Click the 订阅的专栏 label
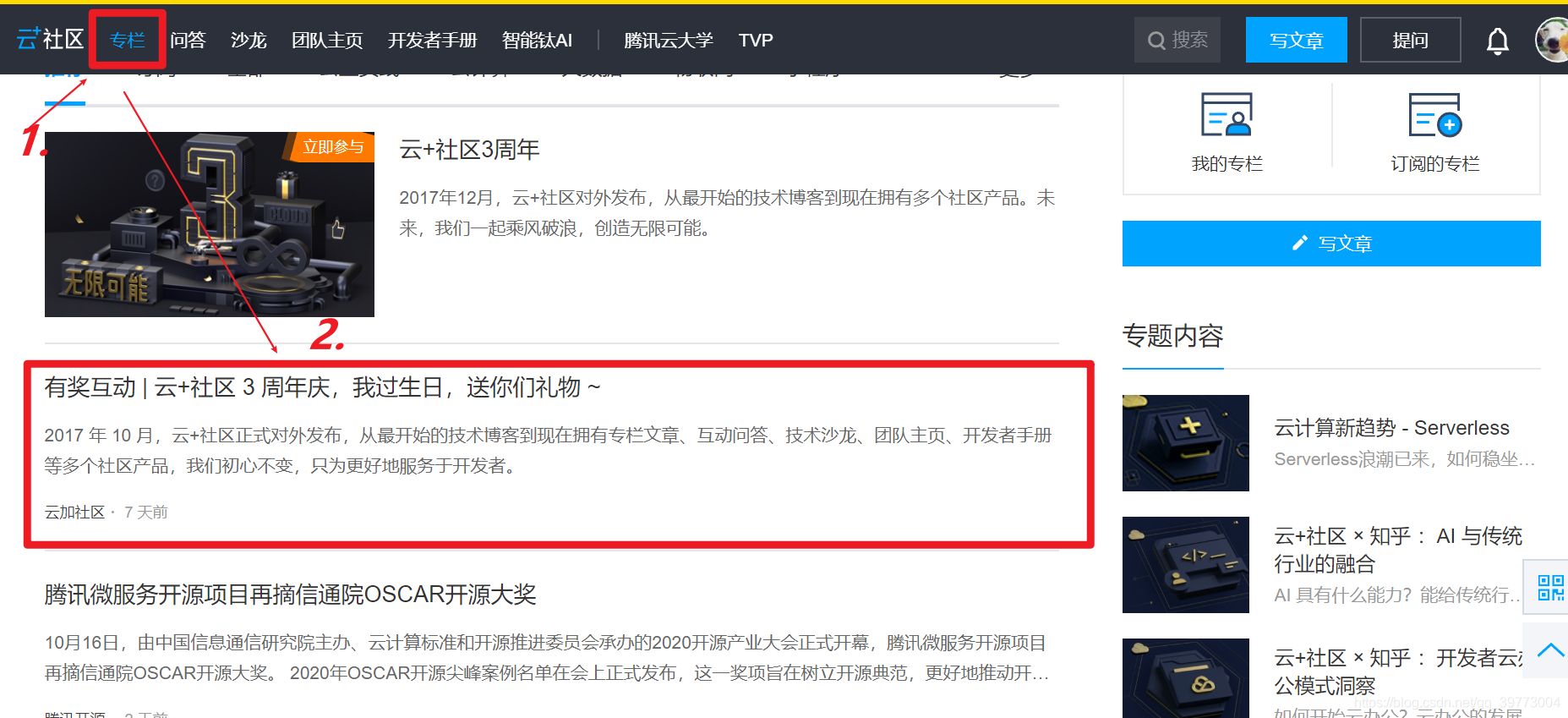This screenshot has height=718, width=1568. click(x=1435, y=164)
